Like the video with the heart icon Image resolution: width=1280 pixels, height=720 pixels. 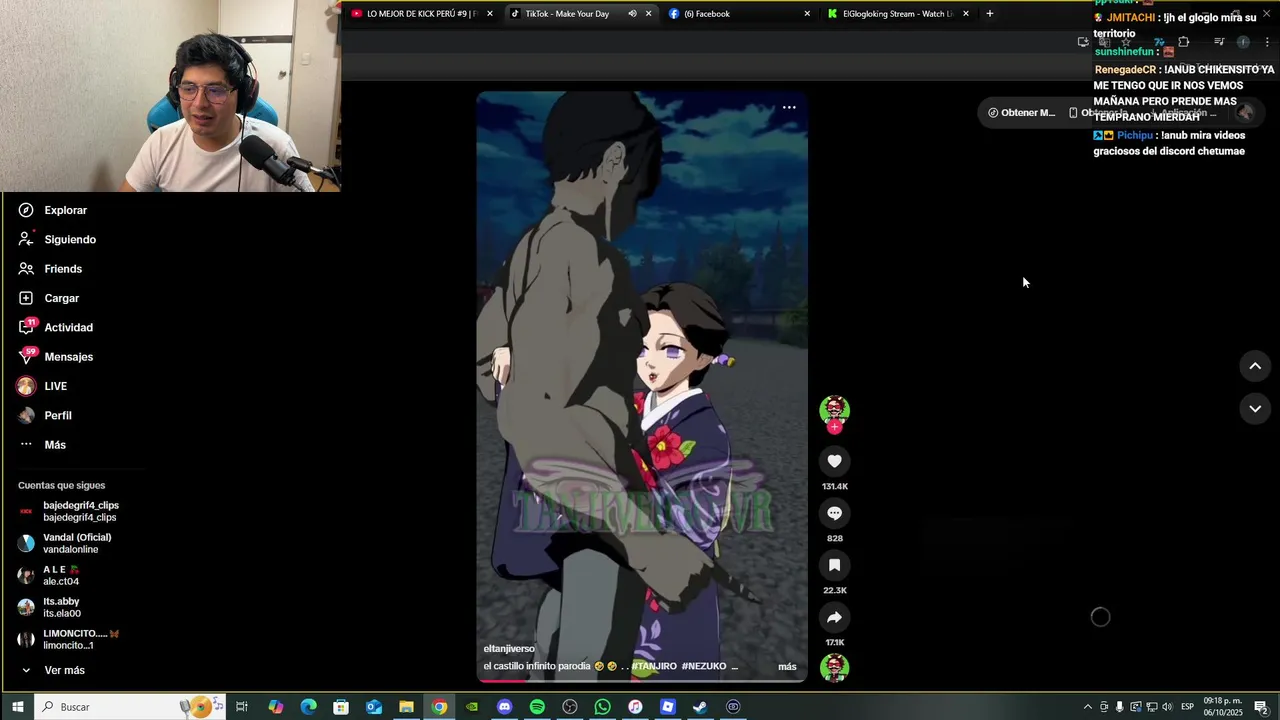pyautogui.click(x=834, y=461)
